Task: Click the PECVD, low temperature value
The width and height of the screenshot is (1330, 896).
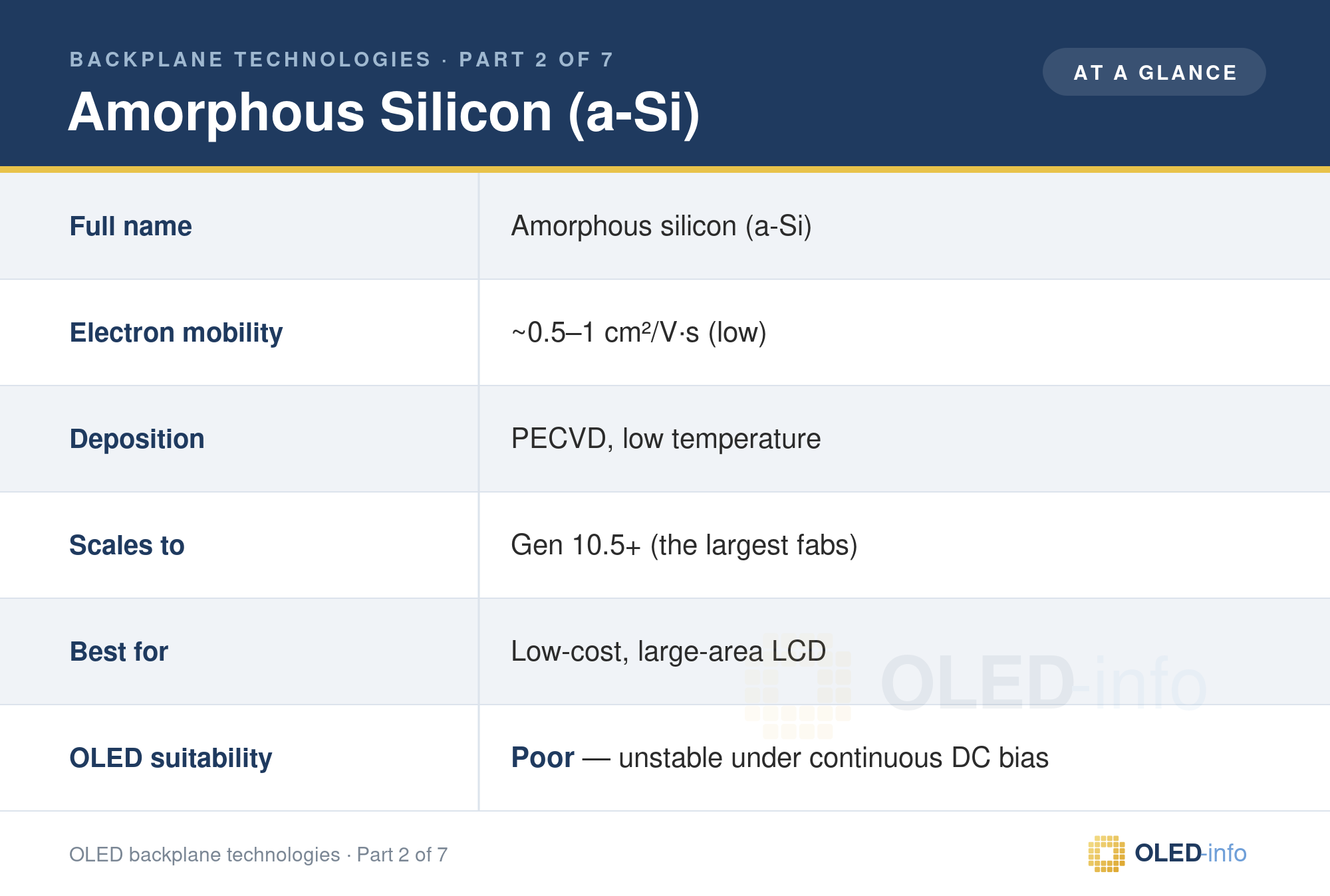Action: pos(666,439)
